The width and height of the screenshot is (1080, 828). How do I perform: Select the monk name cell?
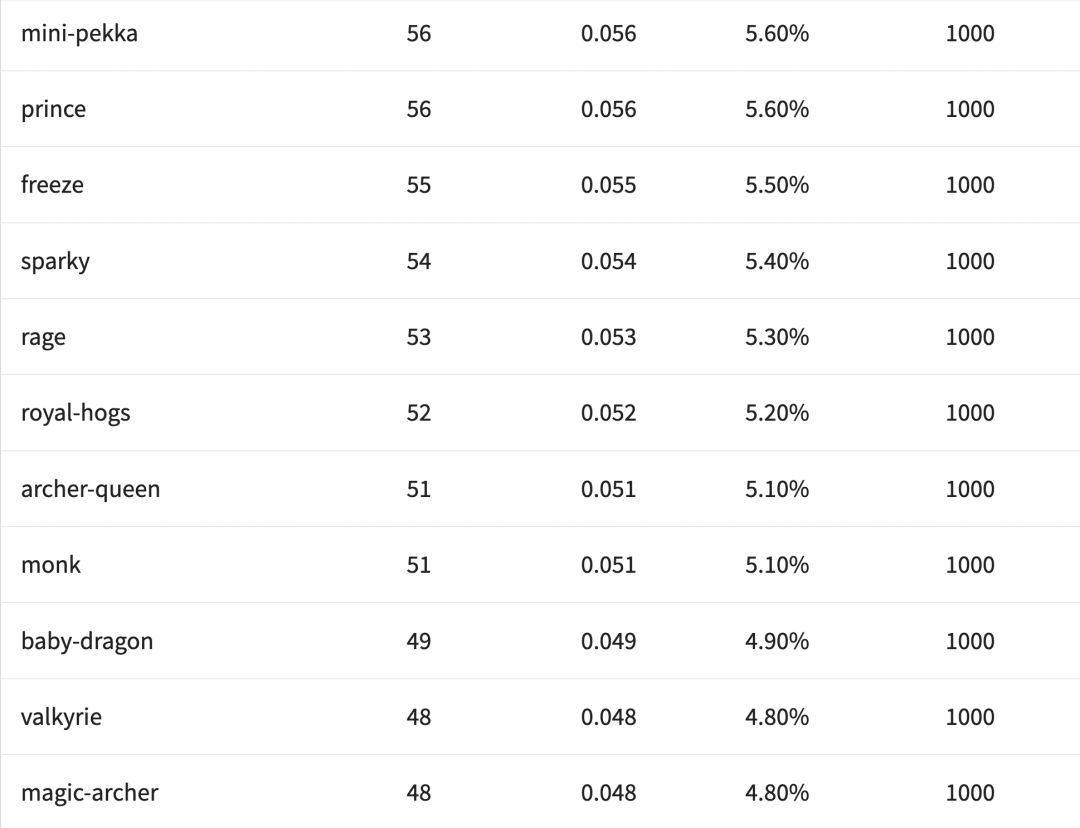pos(51,565)
